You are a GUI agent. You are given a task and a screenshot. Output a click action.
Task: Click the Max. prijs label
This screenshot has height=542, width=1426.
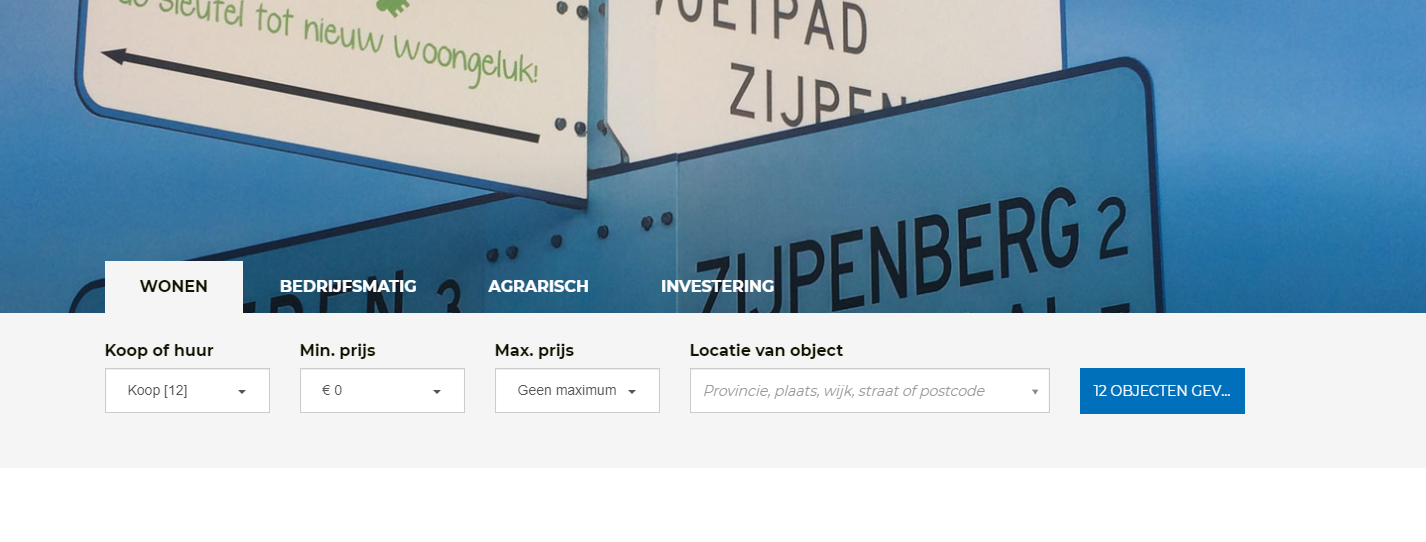534,350
